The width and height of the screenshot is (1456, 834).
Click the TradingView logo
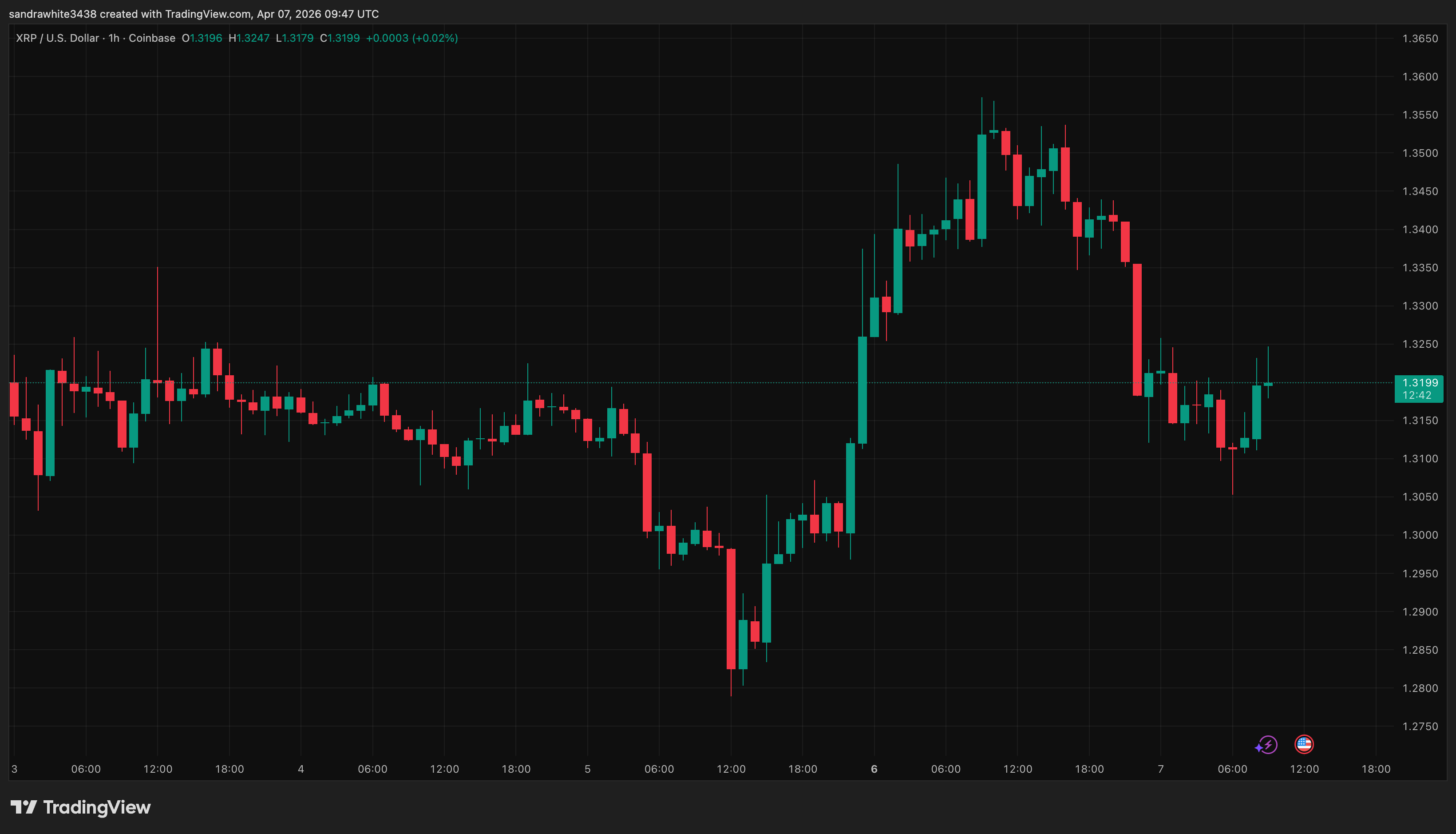[x=80, y=808]
